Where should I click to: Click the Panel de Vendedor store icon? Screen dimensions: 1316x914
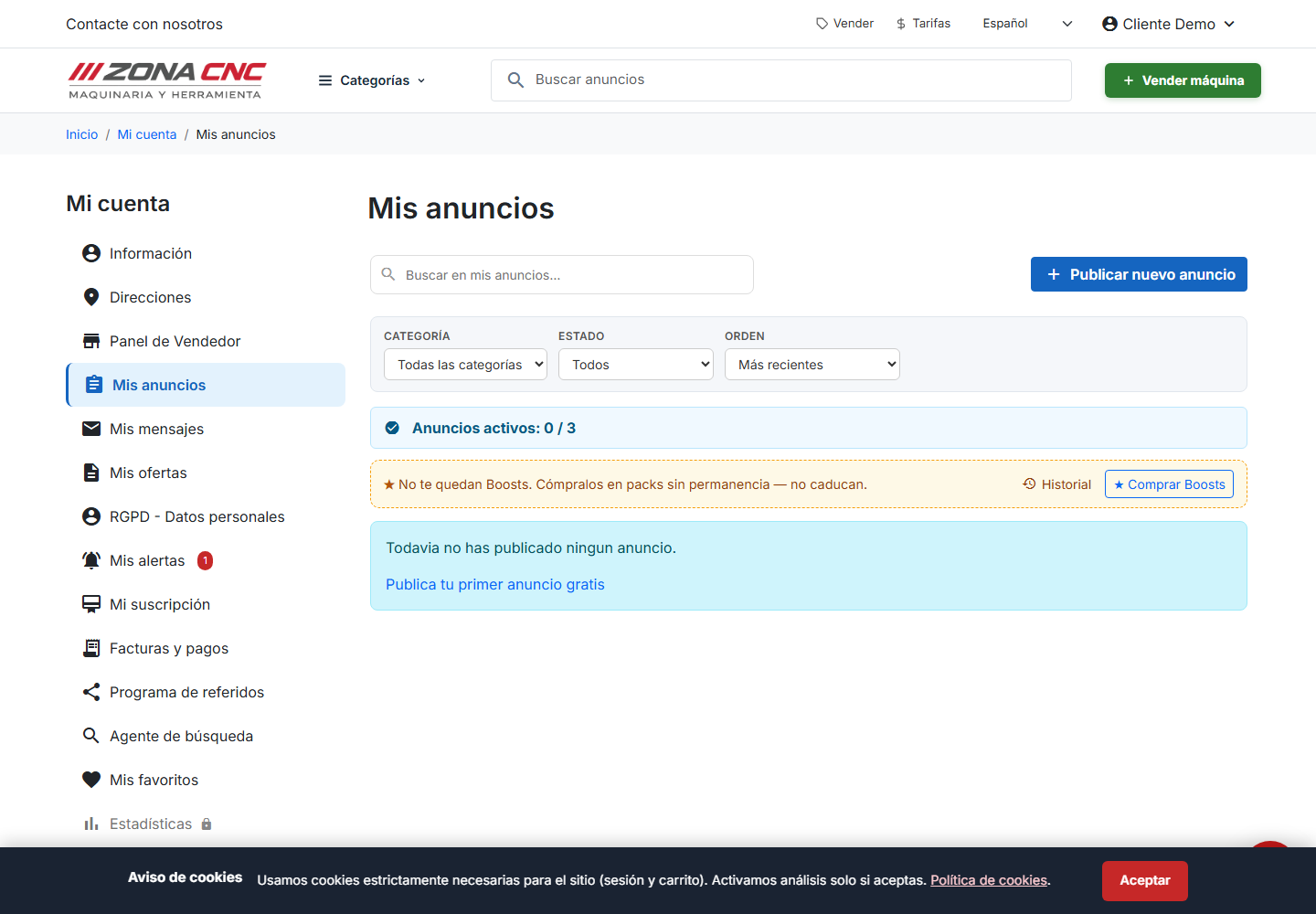click(91, 341)
